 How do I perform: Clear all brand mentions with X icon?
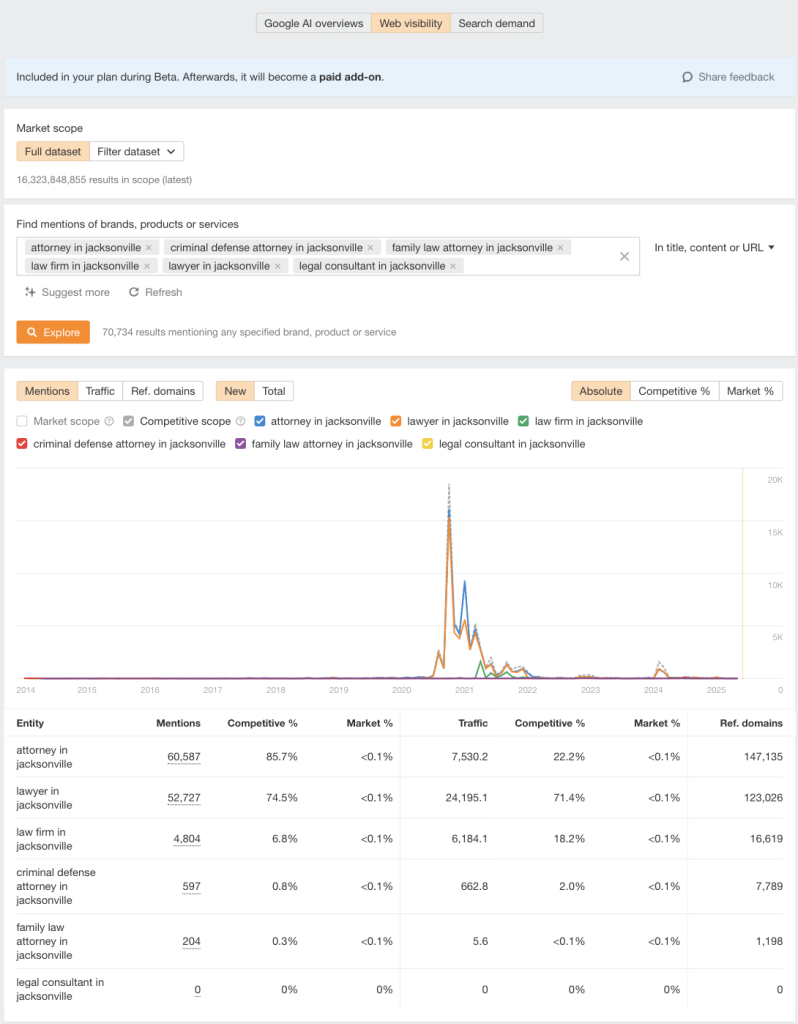tap(624, 256)
